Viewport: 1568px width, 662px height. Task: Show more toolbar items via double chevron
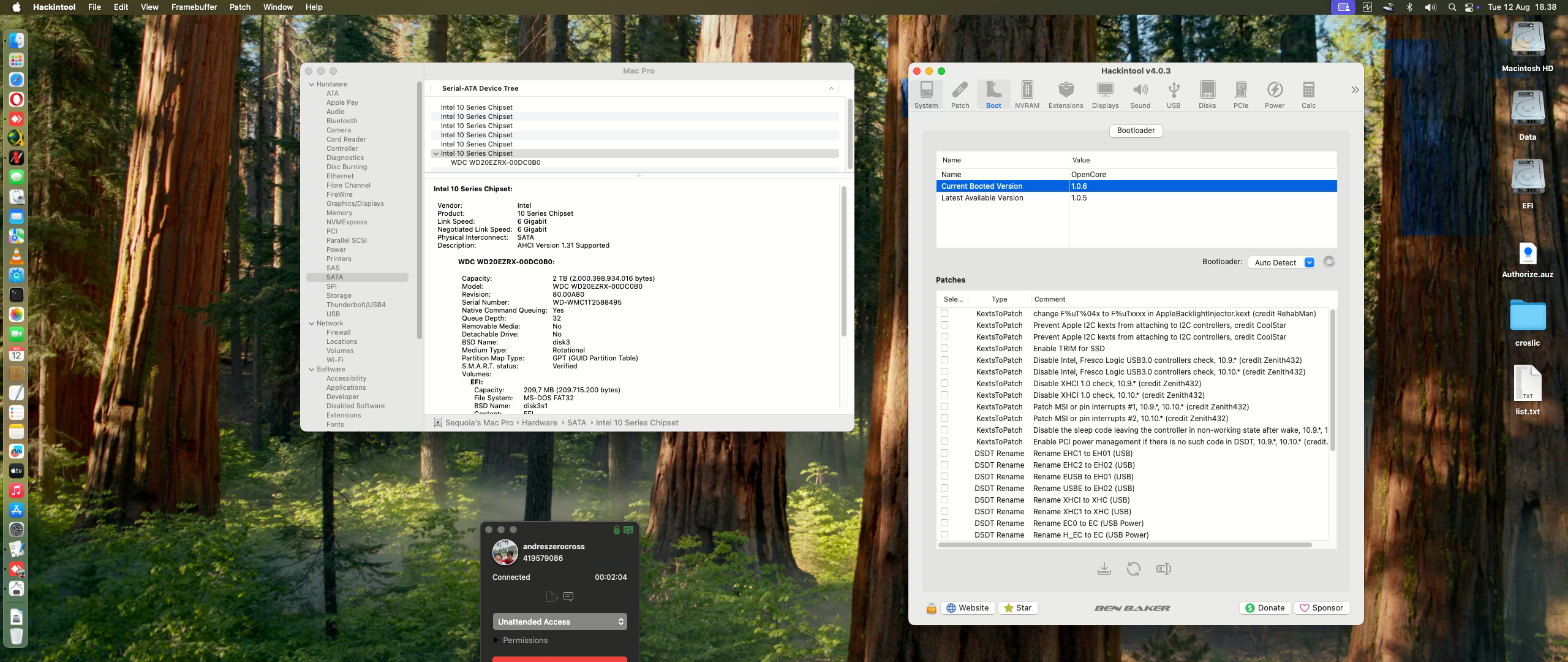click(1355, 90)
